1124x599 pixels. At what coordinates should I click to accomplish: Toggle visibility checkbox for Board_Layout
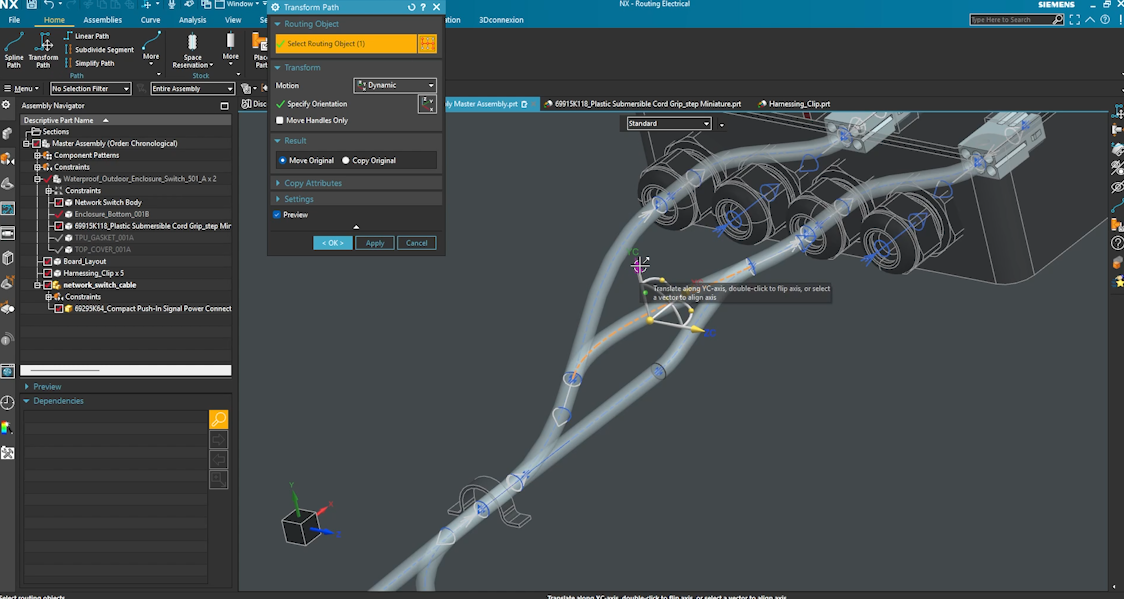coord(47,262)
